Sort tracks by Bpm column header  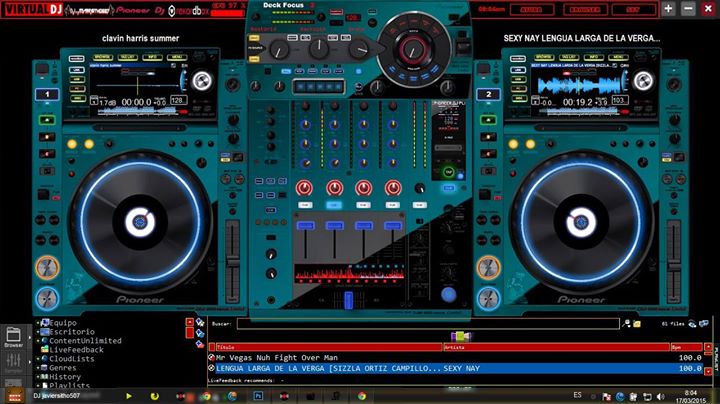tap(686, 348)
